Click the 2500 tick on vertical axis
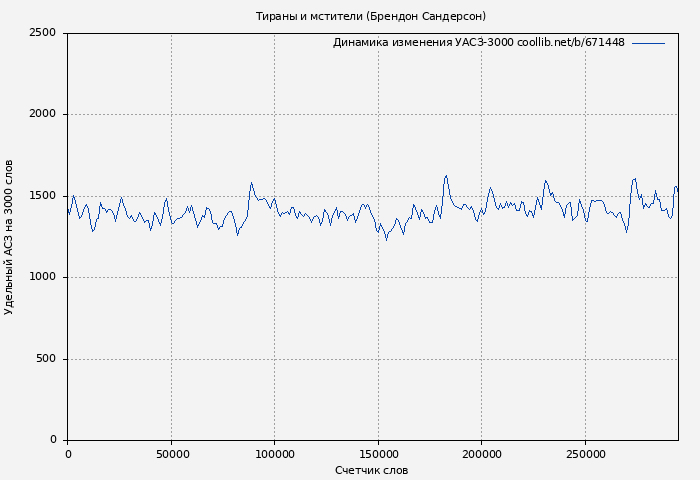The width and height of the screenshot is (700, 480). (x=42, y=33)
